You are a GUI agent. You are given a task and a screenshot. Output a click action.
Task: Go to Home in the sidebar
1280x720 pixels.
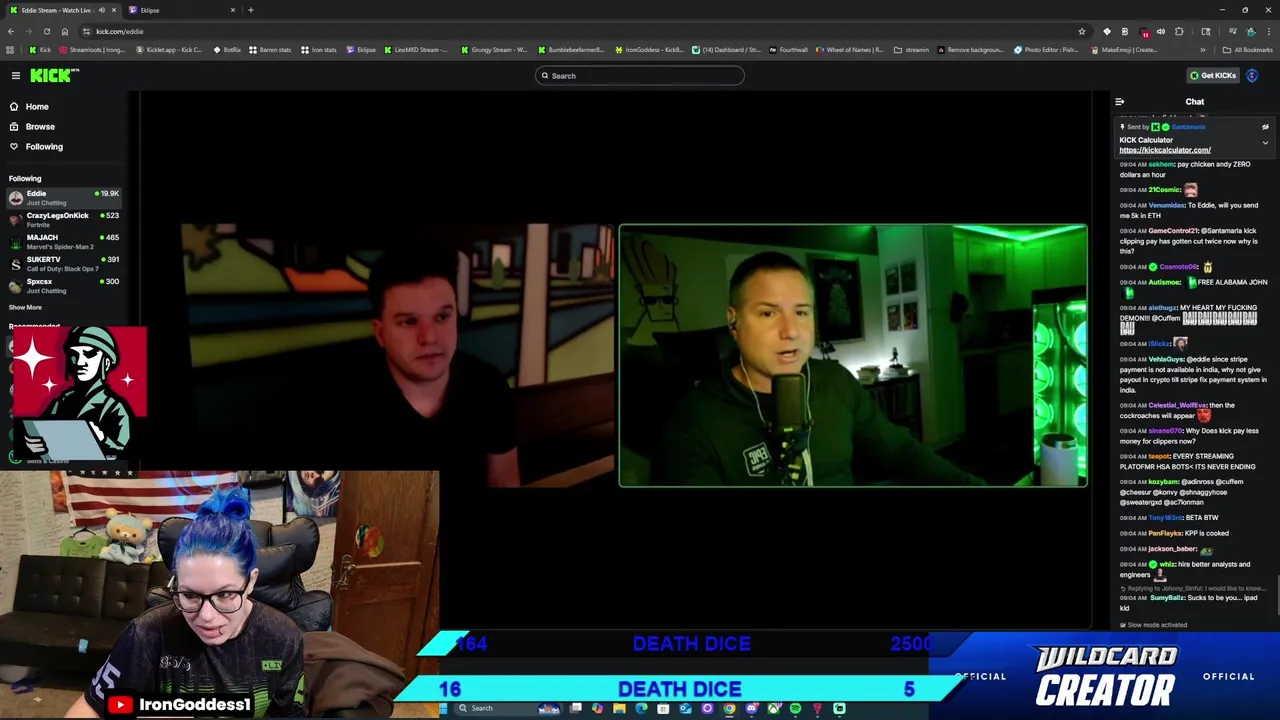(37, 106)
